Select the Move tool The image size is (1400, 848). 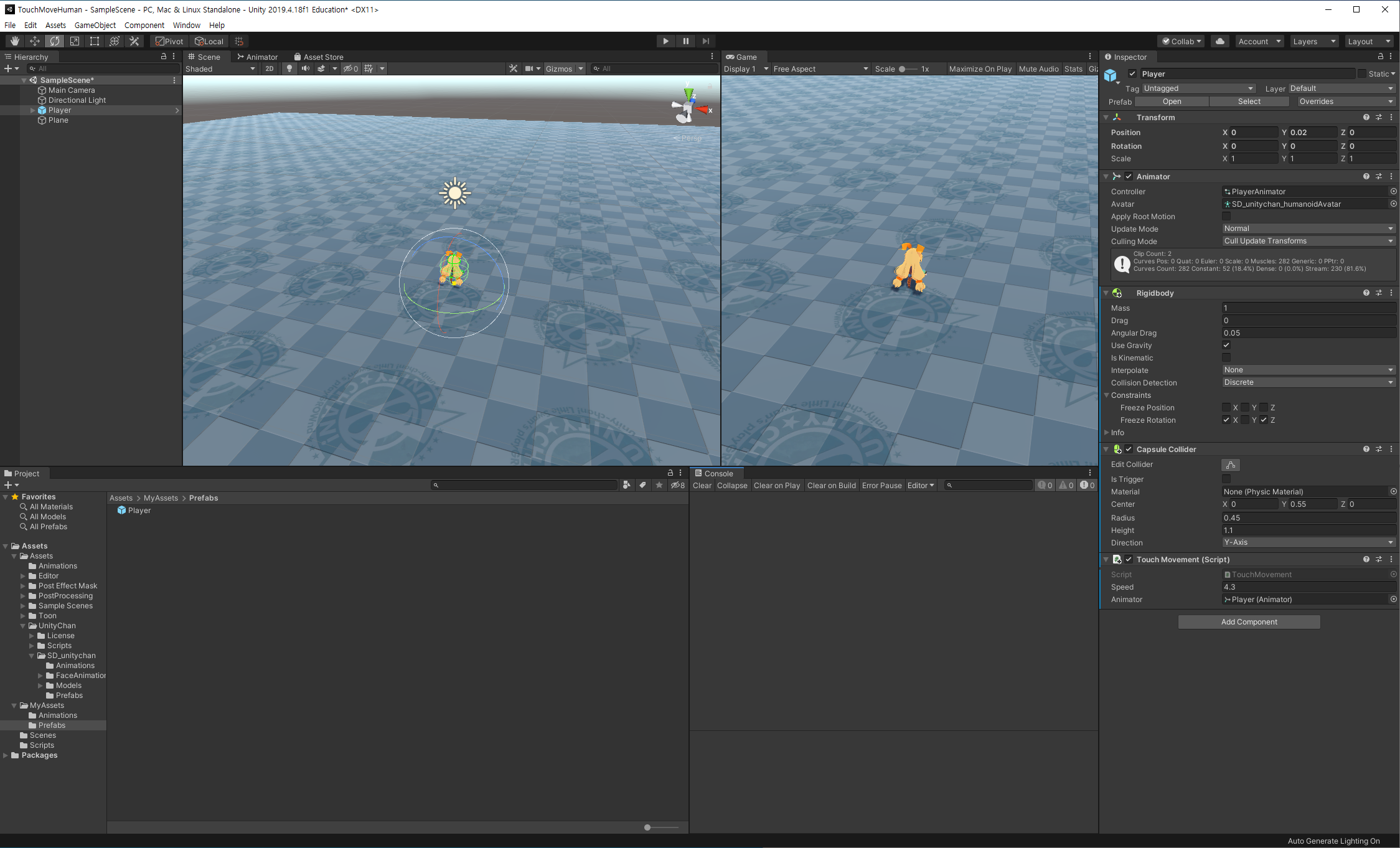tap(35, 41)
